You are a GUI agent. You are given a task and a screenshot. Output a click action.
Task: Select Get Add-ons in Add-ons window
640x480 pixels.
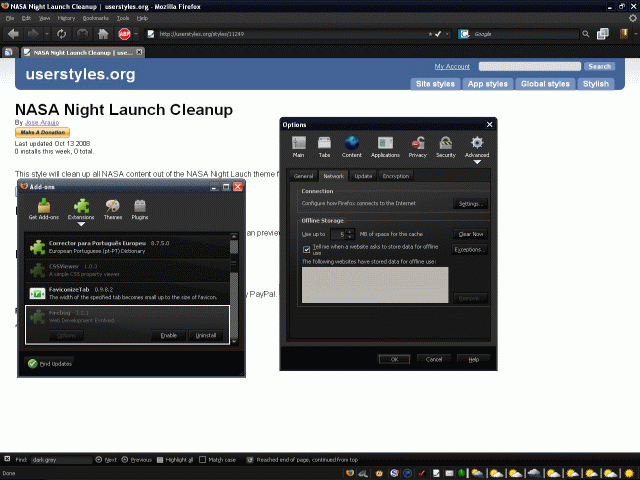coord(44,209)
